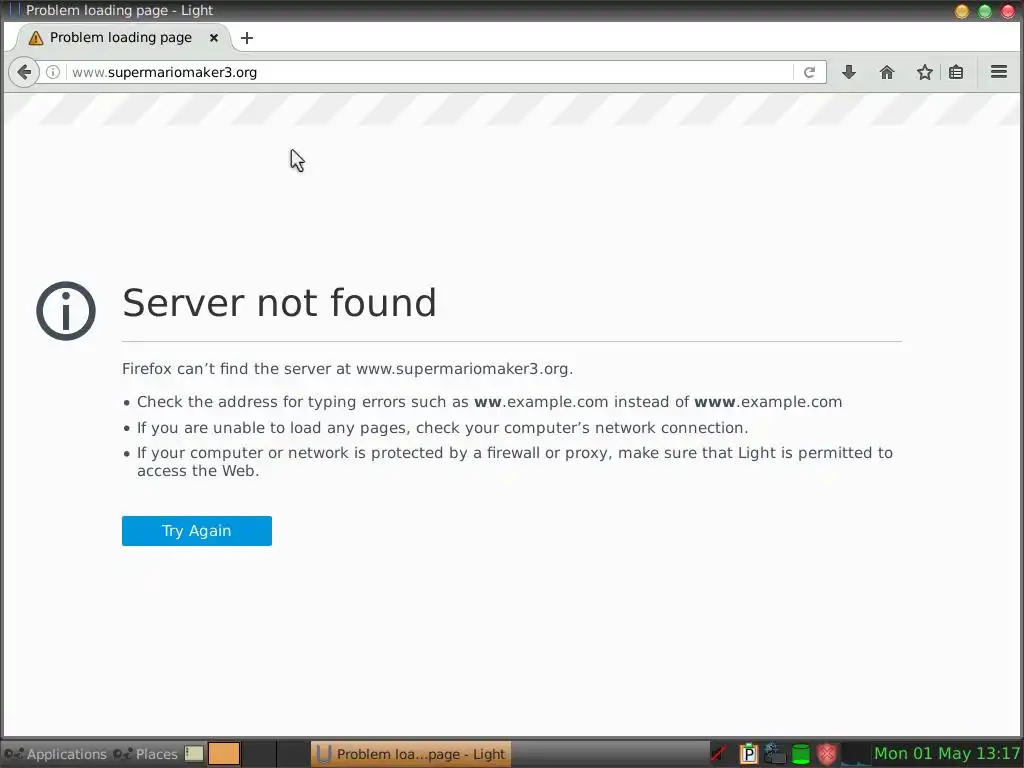
Task: Click the Try Again button
Action: click(x=197, y=531)
